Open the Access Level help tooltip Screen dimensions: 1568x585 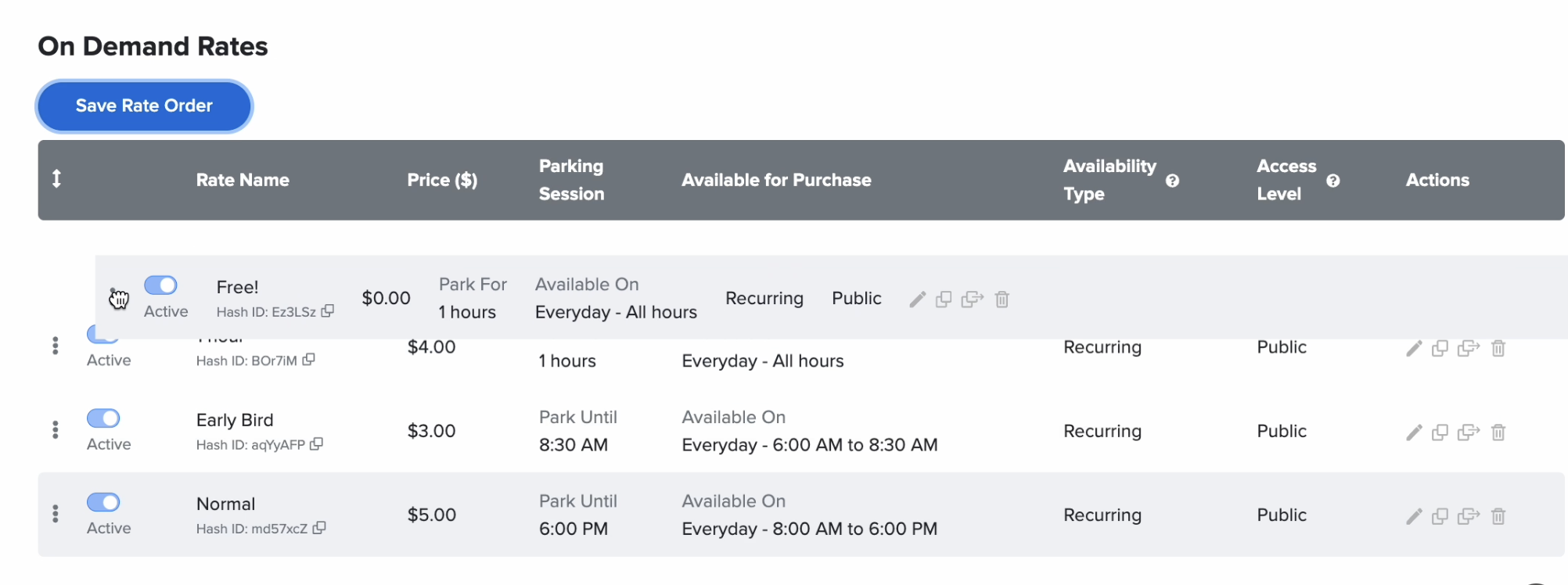(1333, 181)
